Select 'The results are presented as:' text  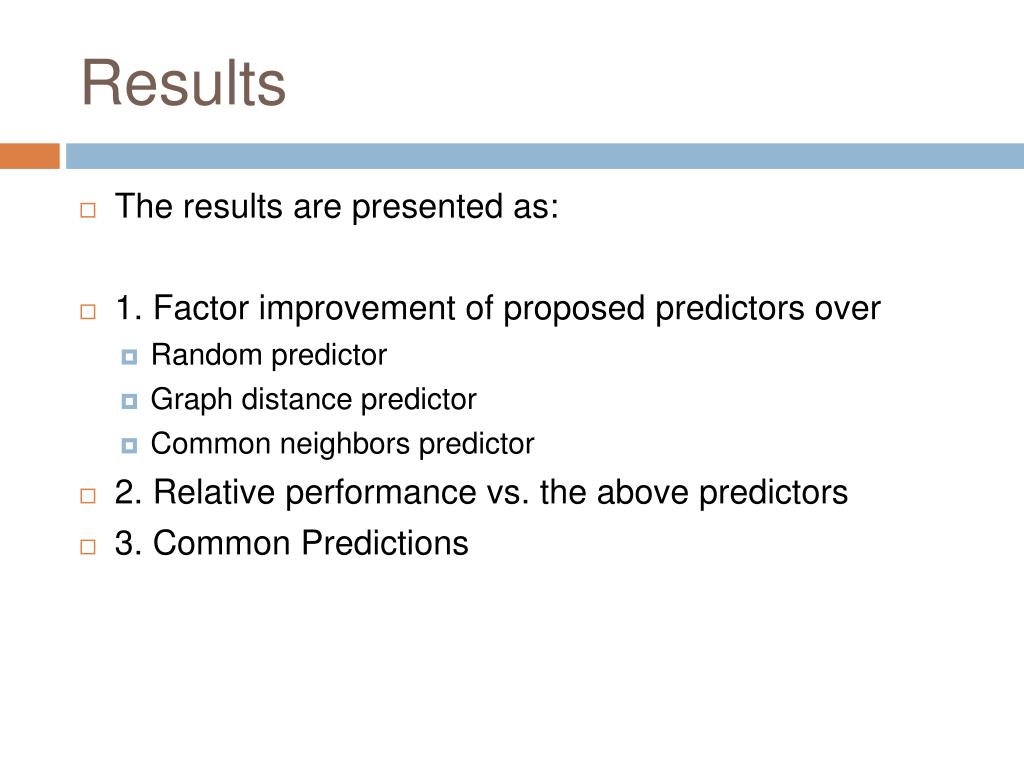337,206
